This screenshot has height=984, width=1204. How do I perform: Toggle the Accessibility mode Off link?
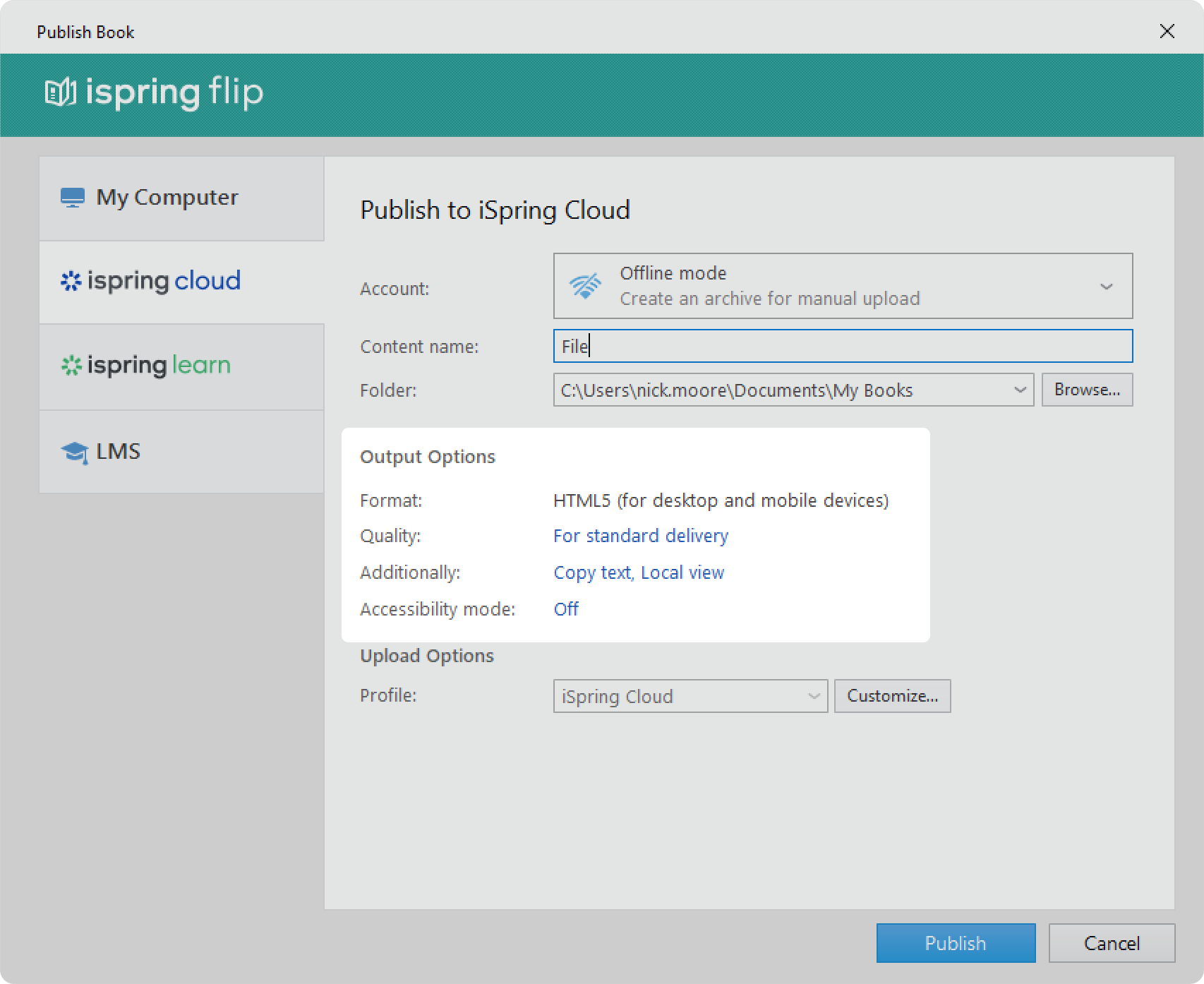pos(566,609)
